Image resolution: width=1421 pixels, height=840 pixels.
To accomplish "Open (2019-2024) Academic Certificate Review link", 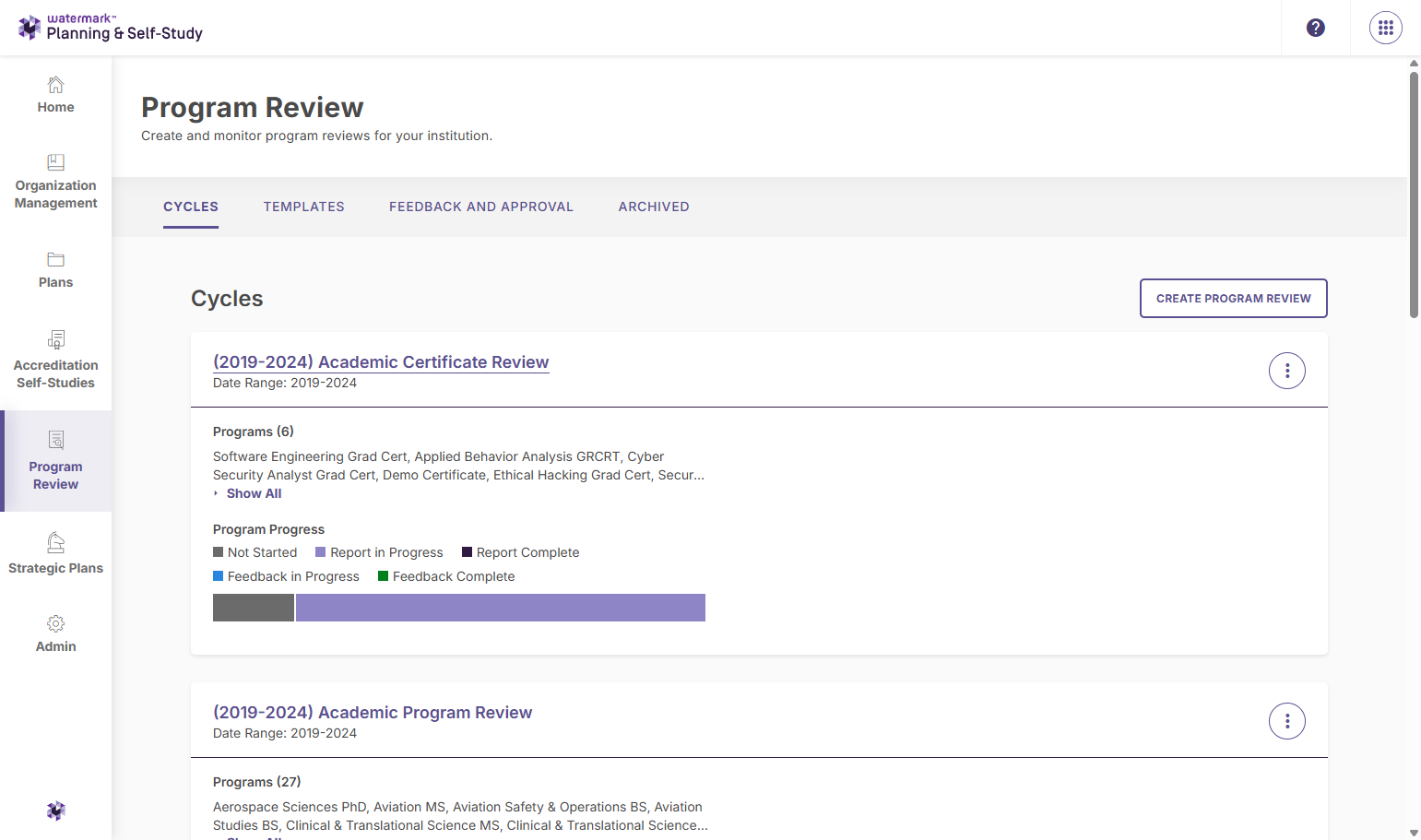I will point(381,362).
